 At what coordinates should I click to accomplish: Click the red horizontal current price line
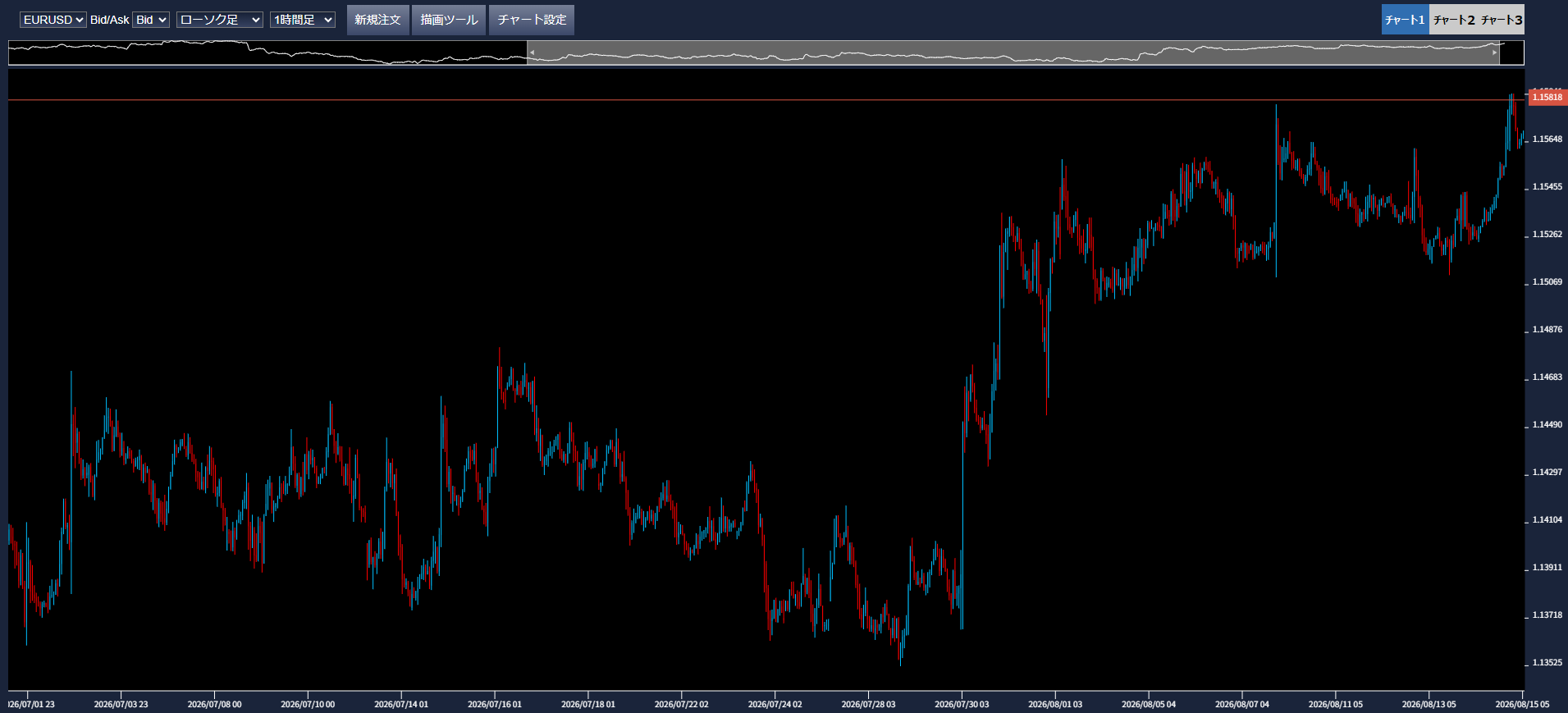tap(766, 100)
